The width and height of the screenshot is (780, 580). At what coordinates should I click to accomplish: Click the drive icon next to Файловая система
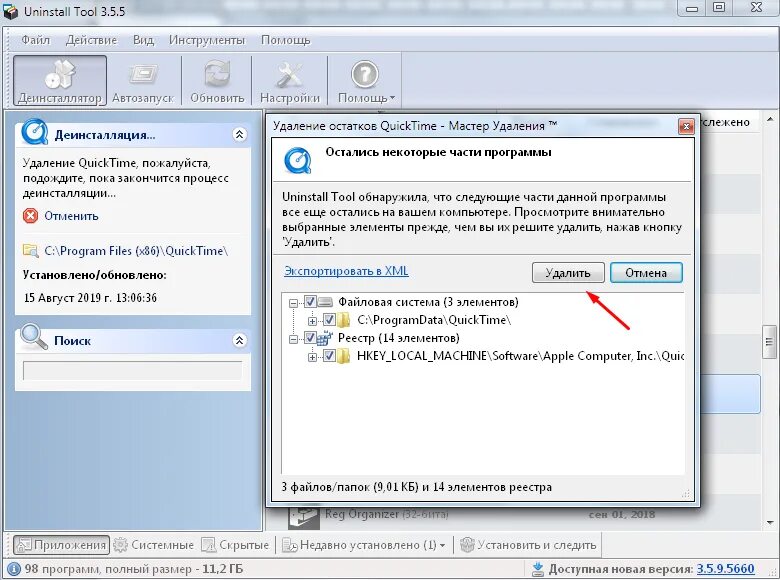point(325,302)
